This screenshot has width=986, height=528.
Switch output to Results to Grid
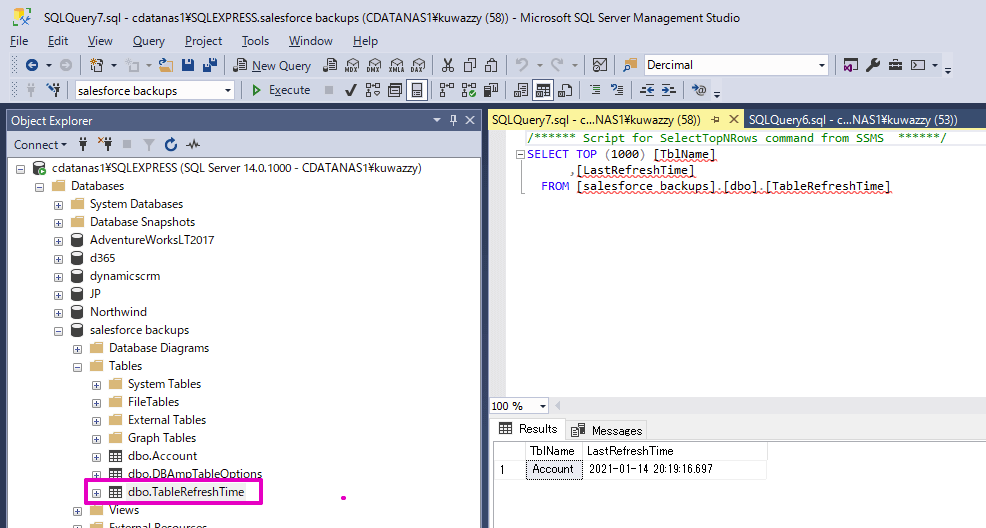click(543, 91)
